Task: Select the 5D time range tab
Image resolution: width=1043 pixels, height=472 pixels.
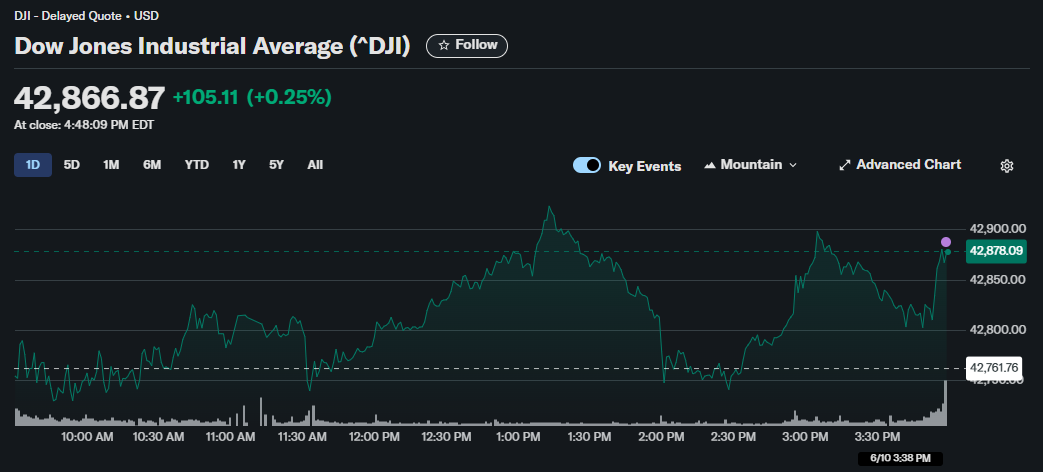Action: tap(72, 165)
